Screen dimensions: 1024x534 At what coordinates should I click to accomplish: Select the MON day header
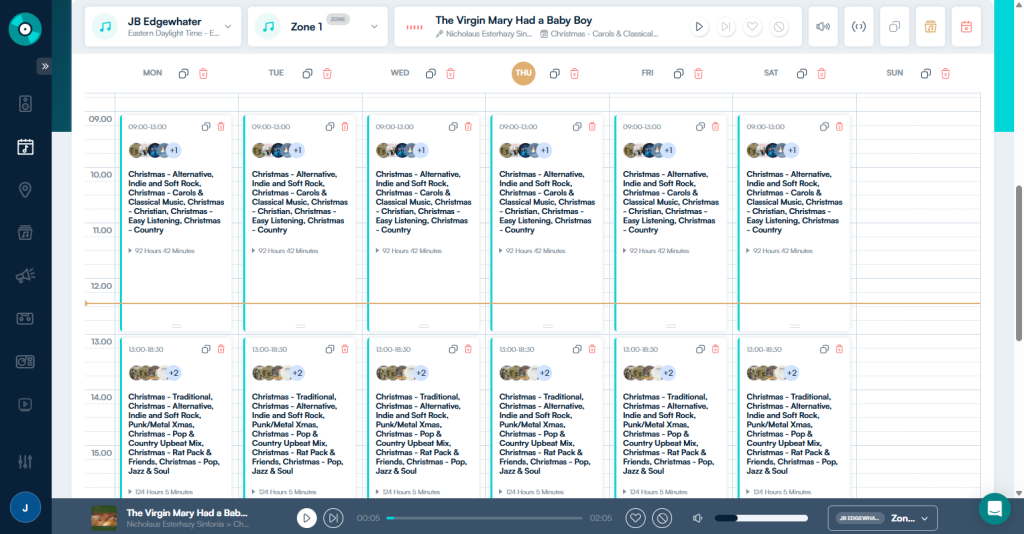tap(152, 73)
